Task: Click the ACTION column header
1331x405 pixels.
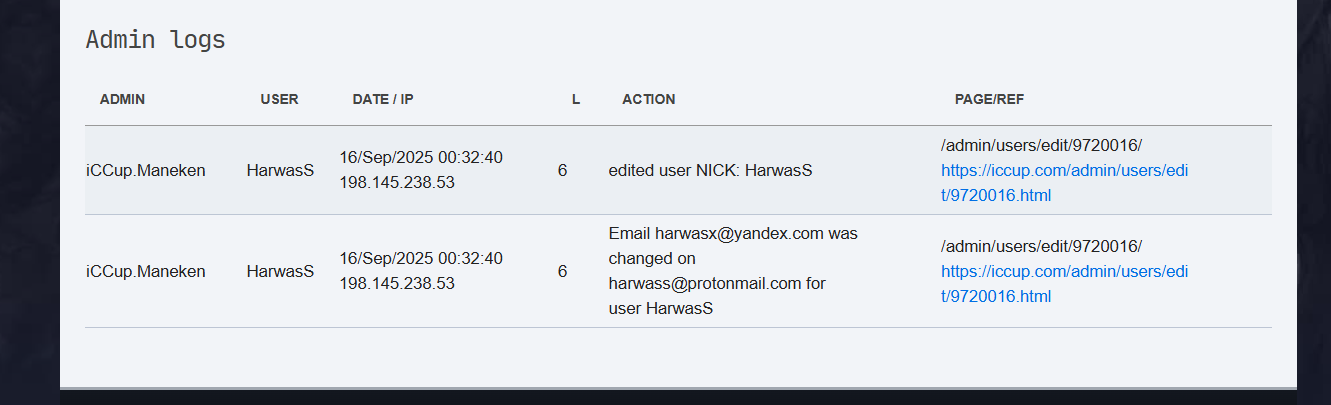Action: [x=648, y=99]
